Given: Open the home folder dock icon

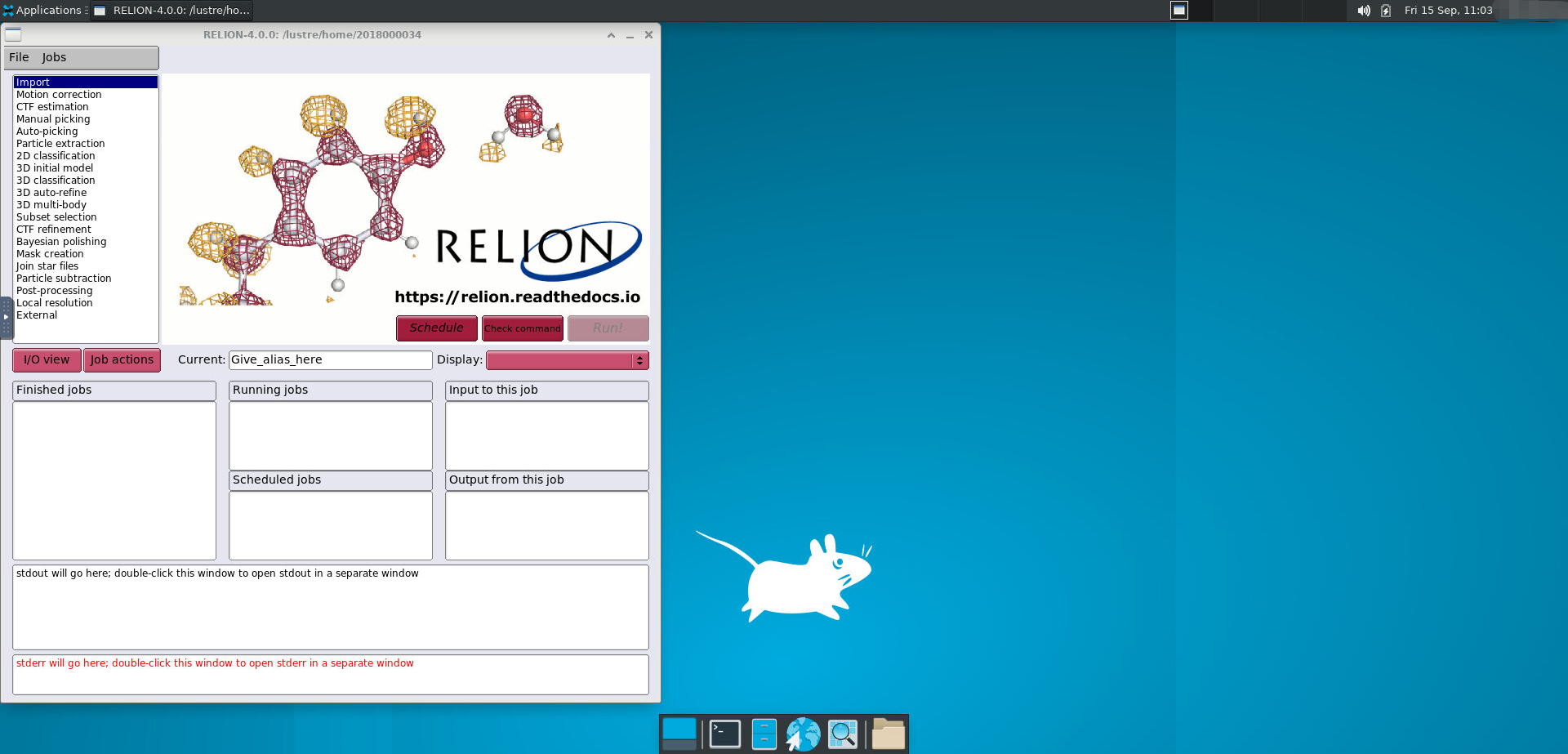Looking at the screenshot, I should [x=888, y=734].
